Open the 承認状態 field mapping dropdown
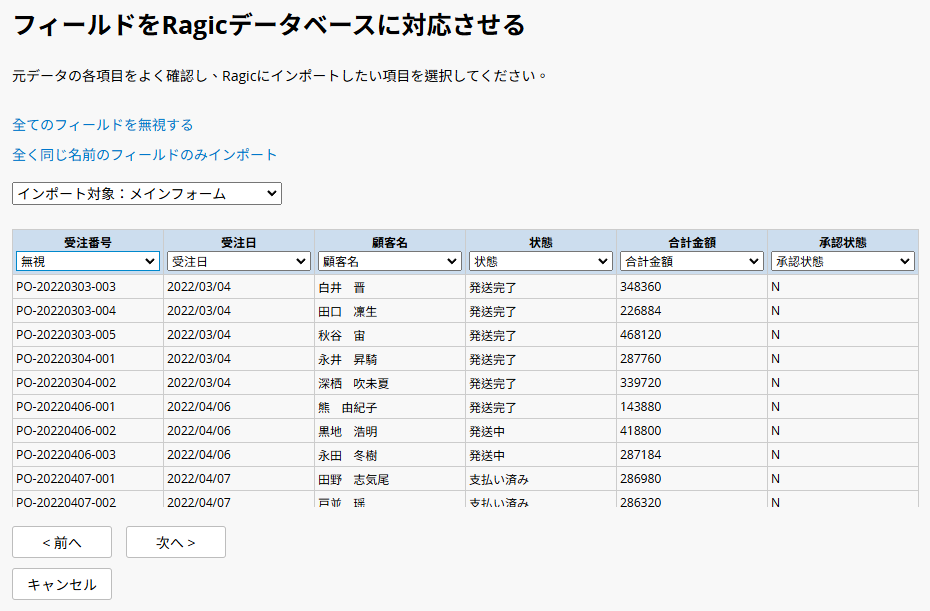 [x=842, y=261]
